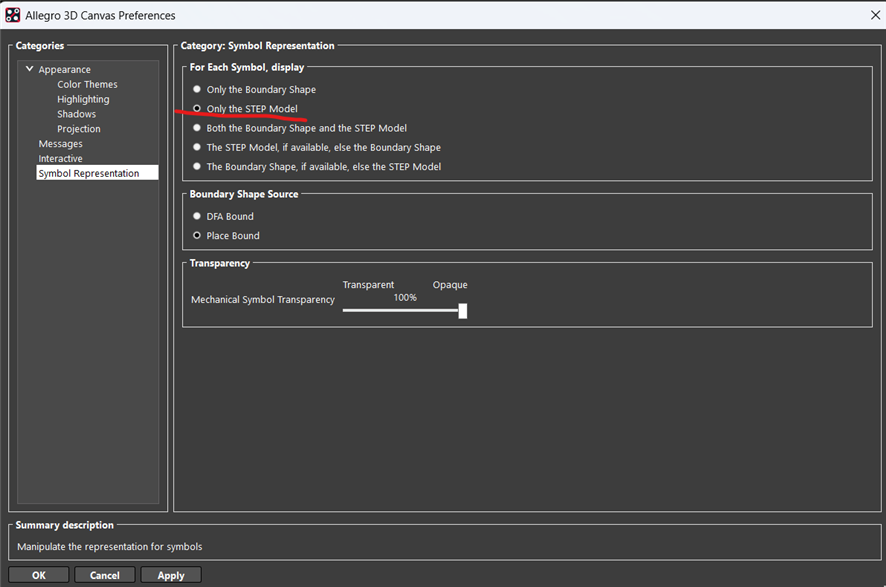
Task: Click the 'Opaque' label above the slider
Action: point(450,285)
